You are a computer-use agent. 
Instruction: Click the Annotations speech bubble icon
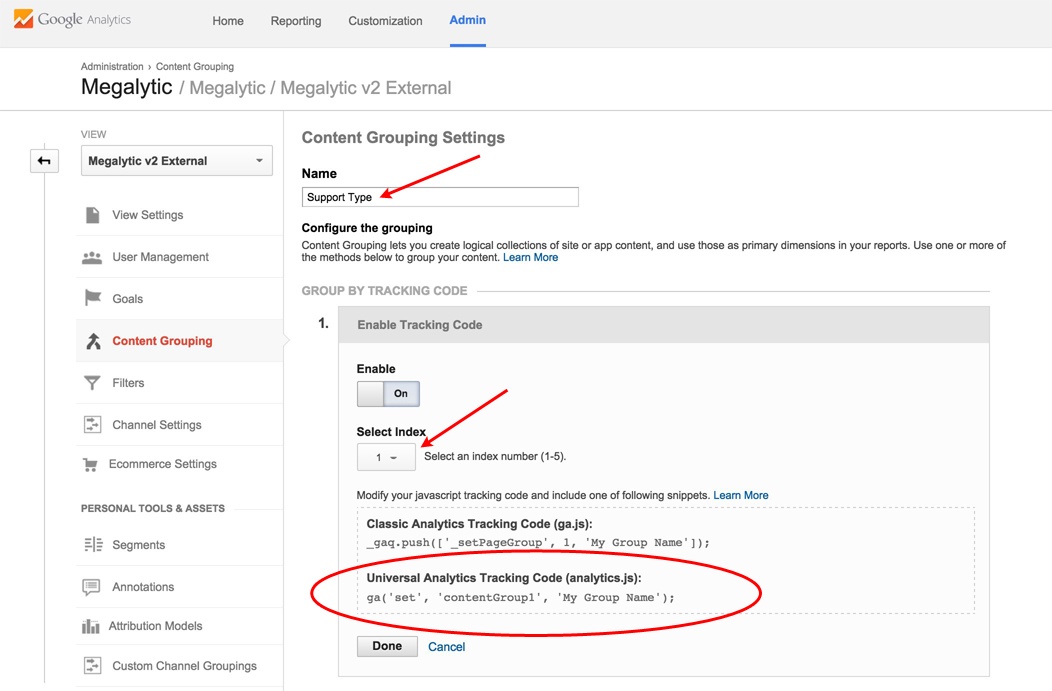pos(92,587)
